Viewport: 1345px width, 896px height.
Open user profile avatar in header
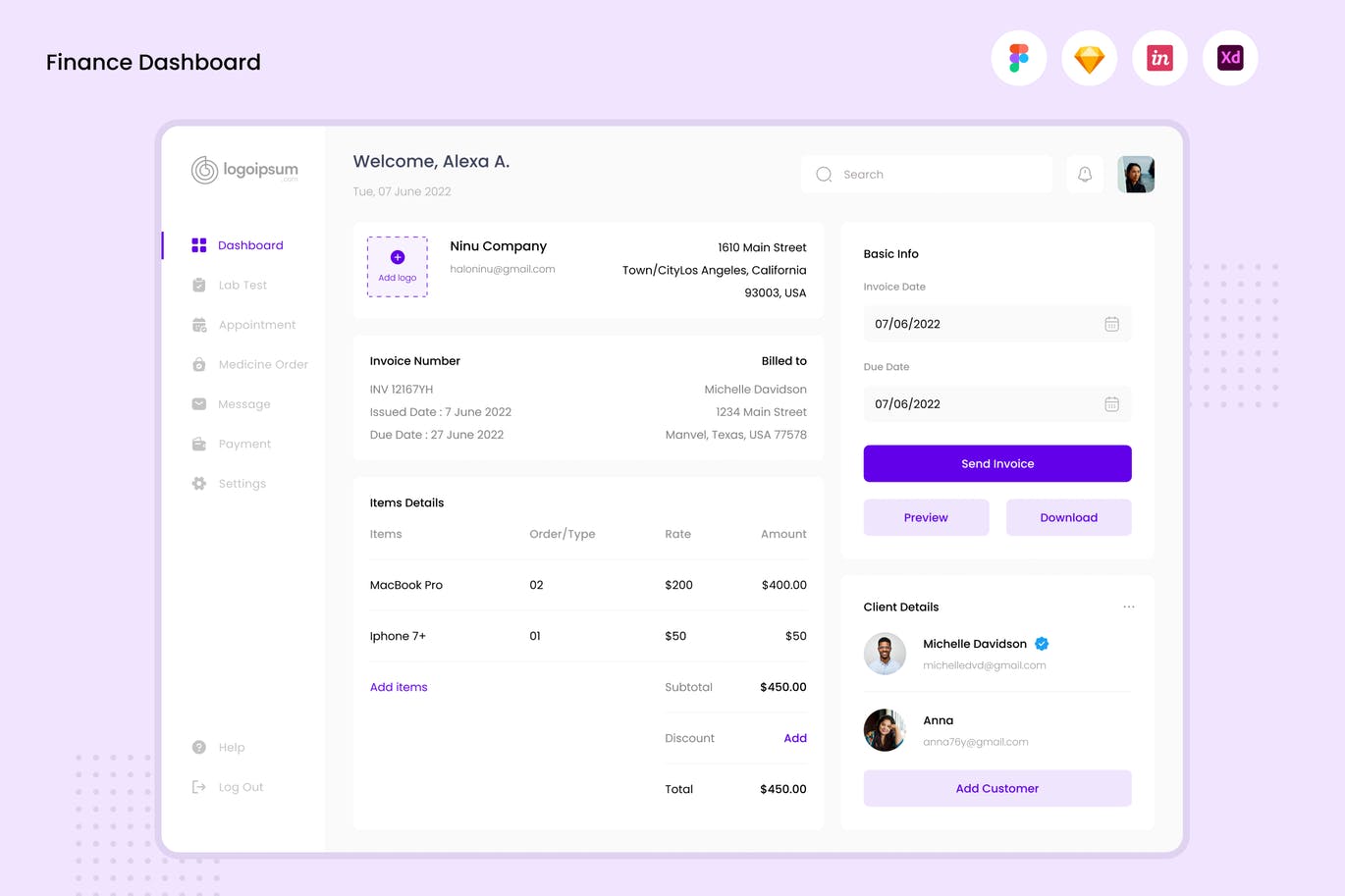coord(1136,174)
